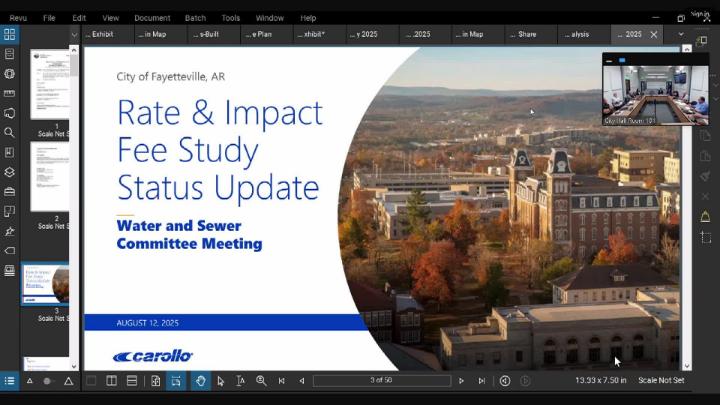Click the City Hall Room 101 video overlay

[x=655, y=90]
